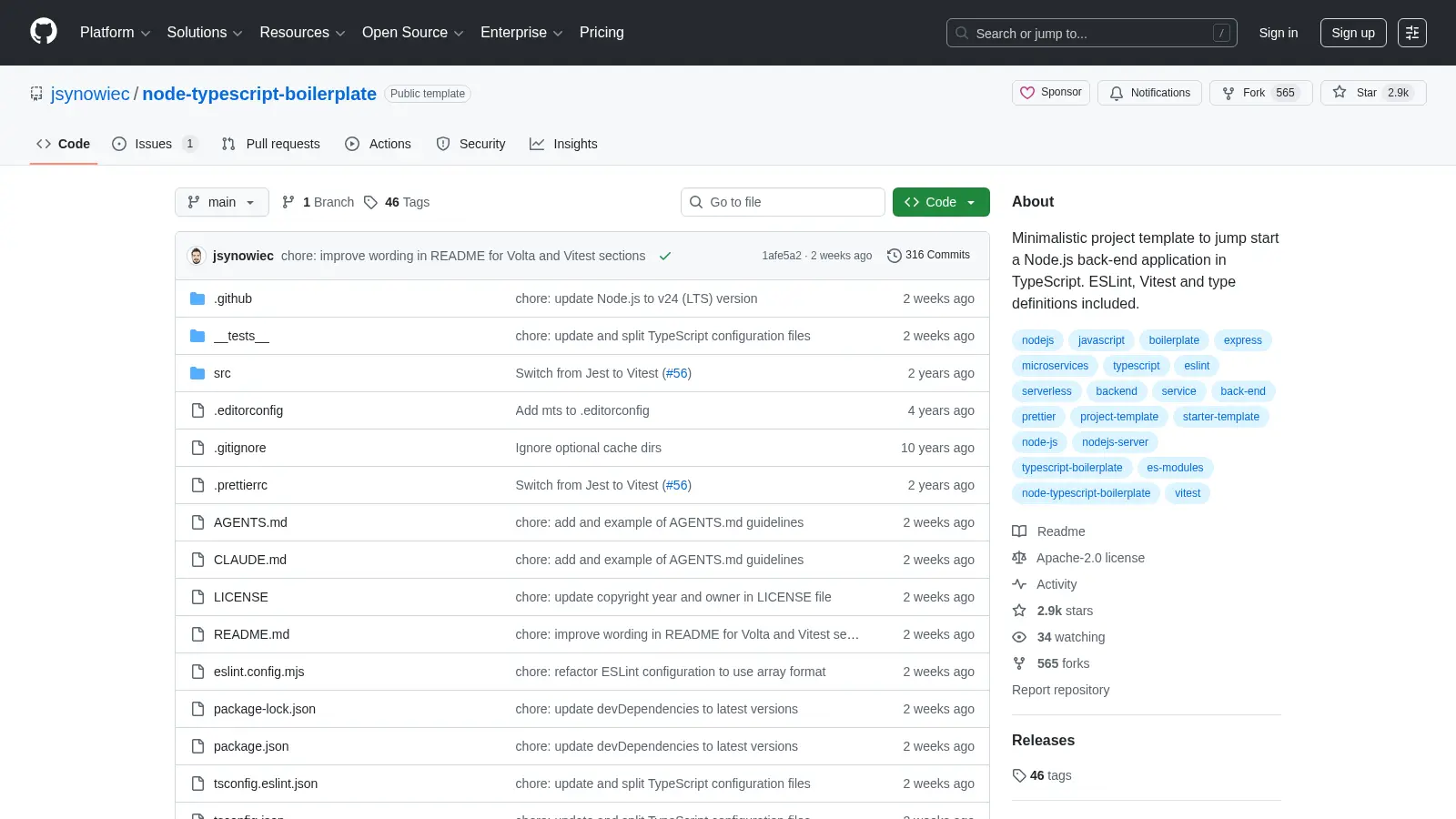
Task: Open the .github folder
Action: tap(233, 298)
